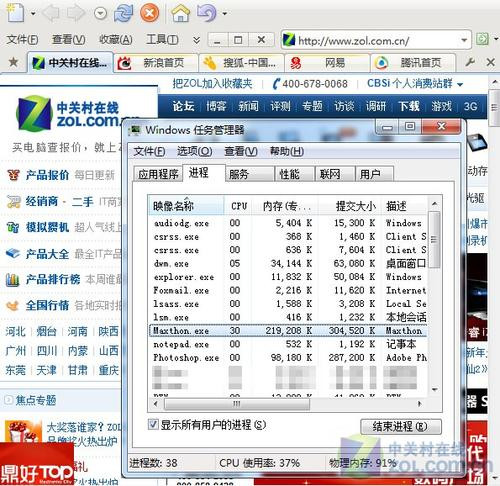The width and height of the screenshot is (500, 486).
Task: Open the browser 文件(F) menu
Action: point(22,40)
